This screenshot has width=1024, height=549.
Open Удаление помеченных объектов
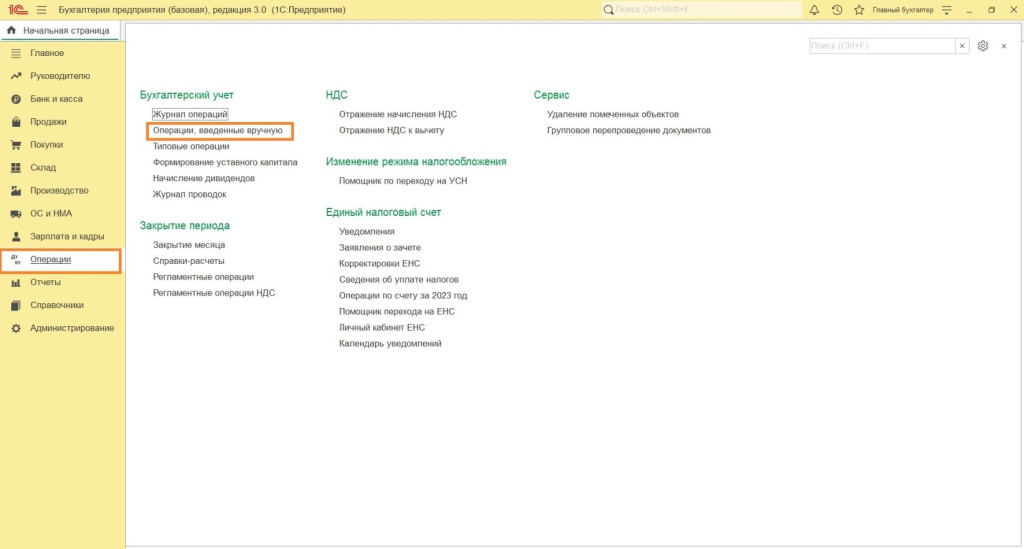pos(613,114)
